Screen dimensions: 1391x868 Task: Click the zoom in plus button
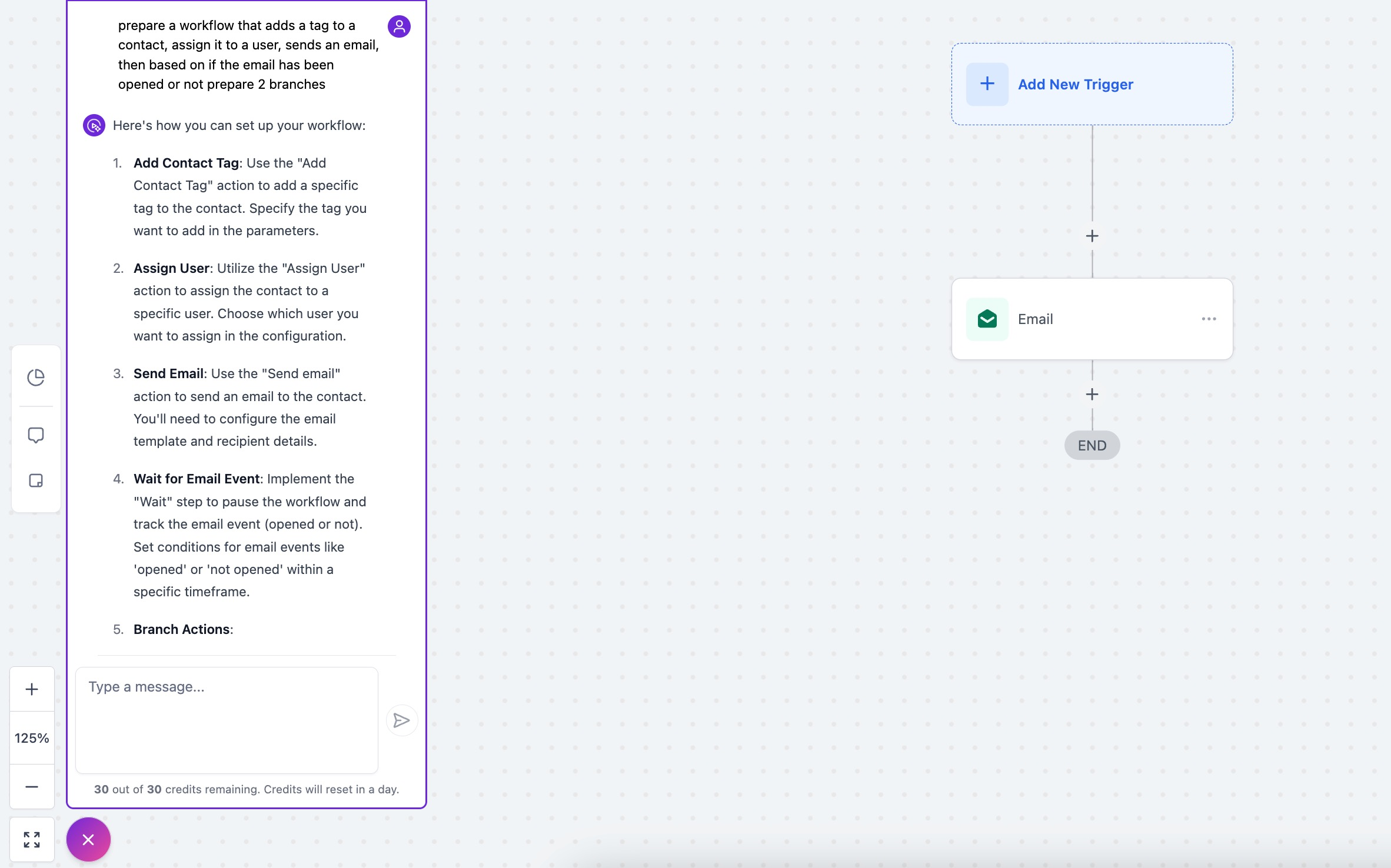32,689
